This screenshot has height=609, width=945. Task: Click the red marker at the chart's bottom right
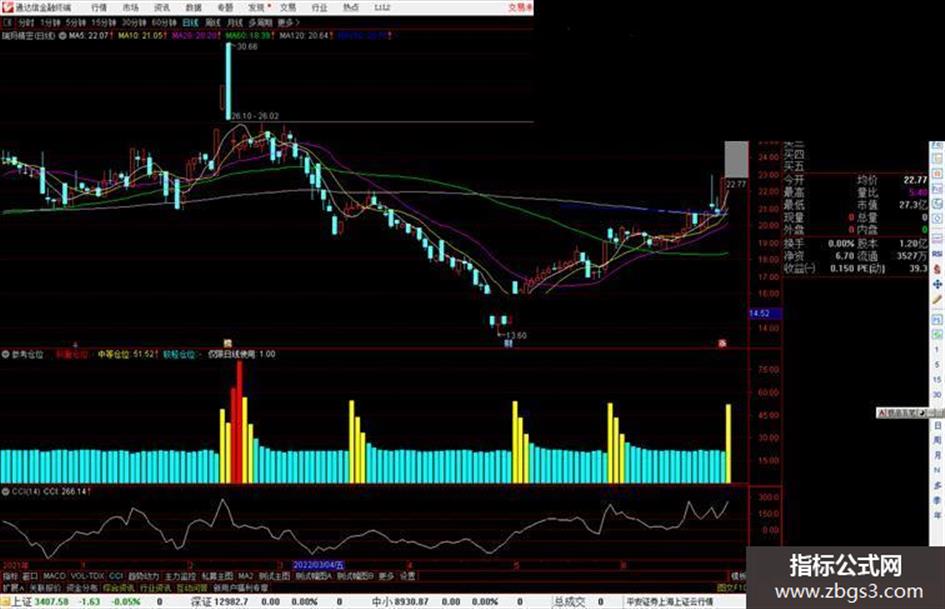(722, 344)
